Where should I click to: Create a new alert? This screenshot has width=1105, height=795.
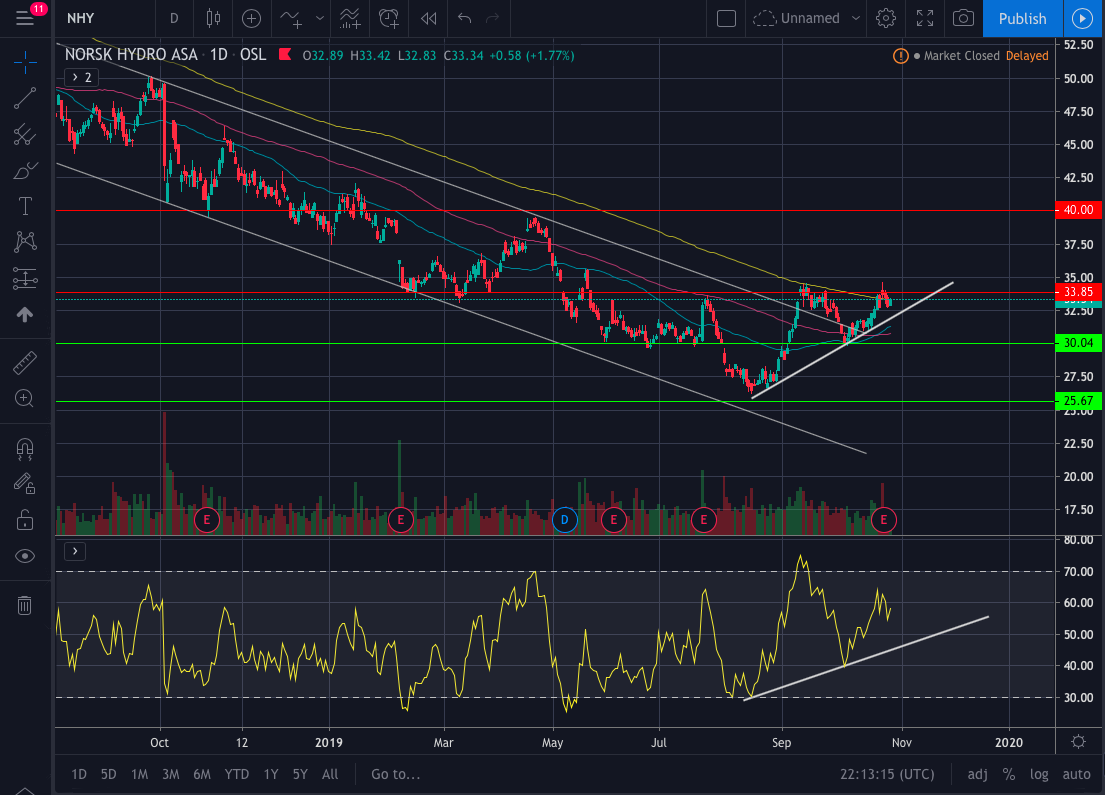(388, 18)
